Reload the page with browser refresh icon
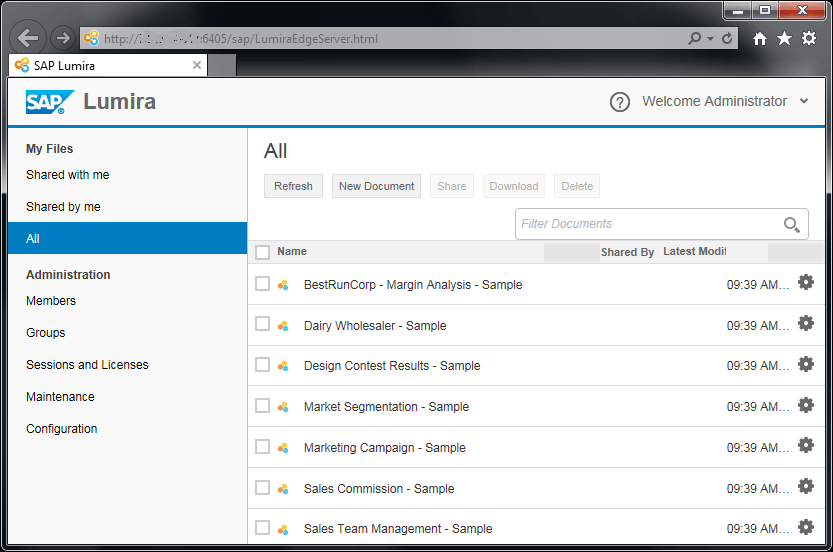 (x=727, y=38)
